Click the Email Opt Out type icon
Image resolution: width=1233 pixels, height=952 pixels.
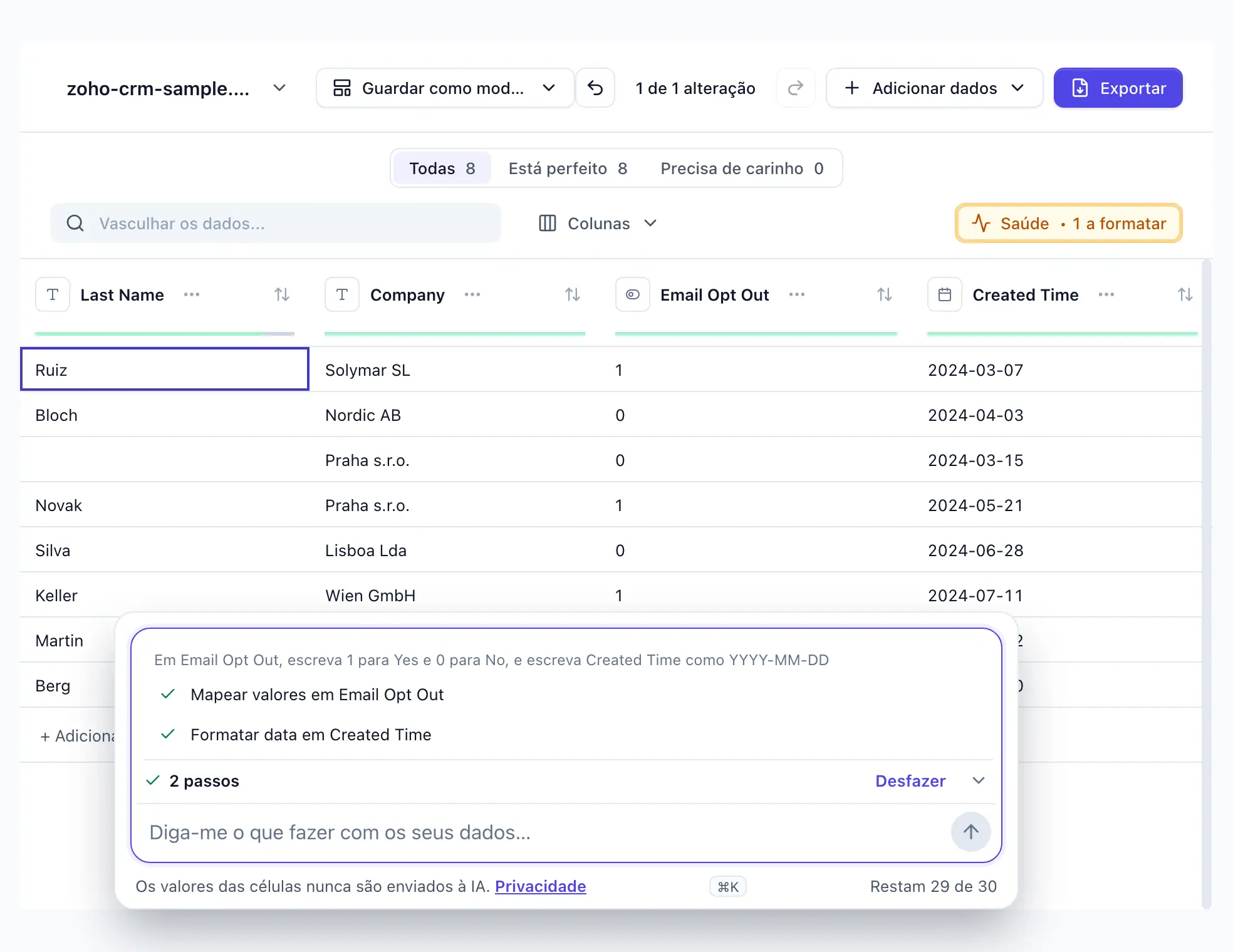633,294
